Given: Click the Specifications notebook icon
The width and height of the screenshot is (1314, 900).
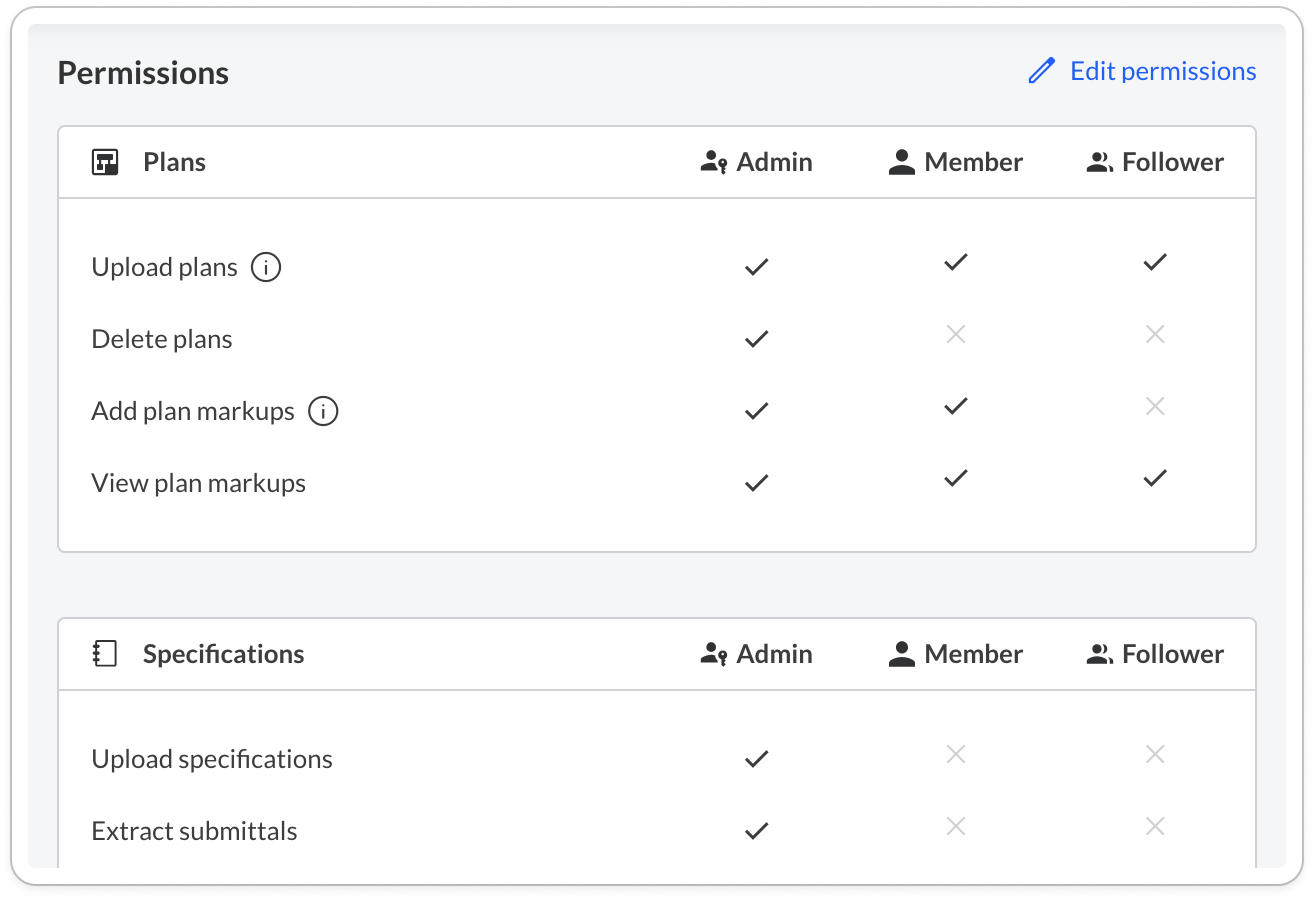Looking at the screenshot, I should pos(105,654).
